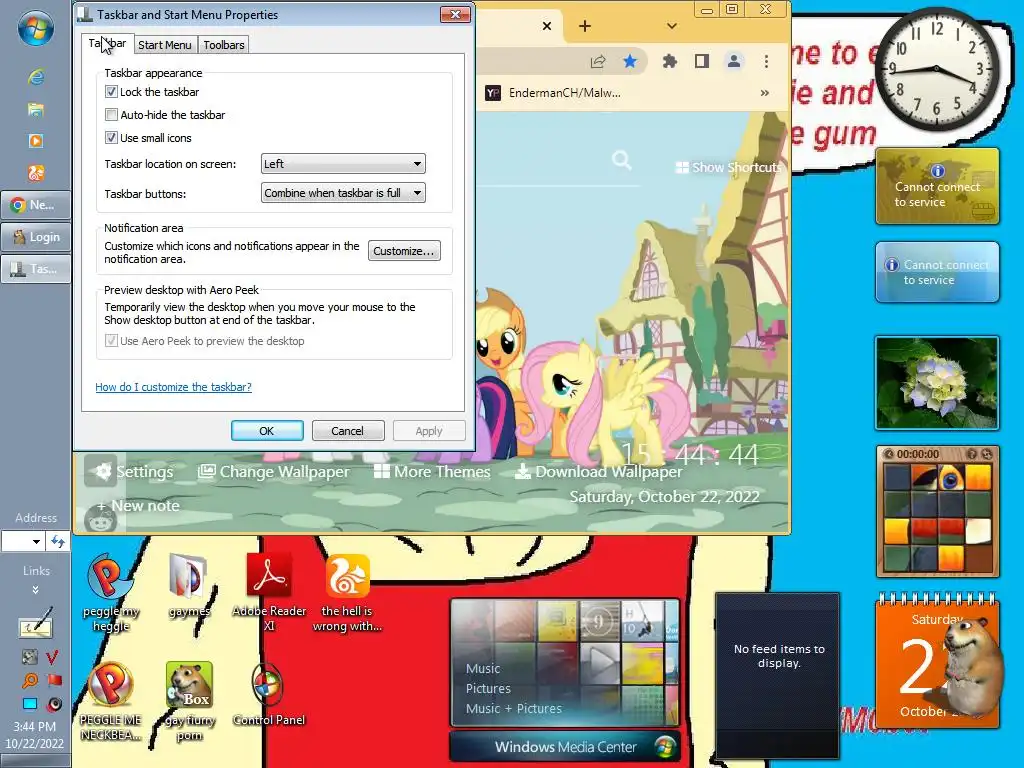The height and width of the screenshot is (768, 1024).
Task: Enable Auto-hide the taskbar
Action: (x=112, y=115)
